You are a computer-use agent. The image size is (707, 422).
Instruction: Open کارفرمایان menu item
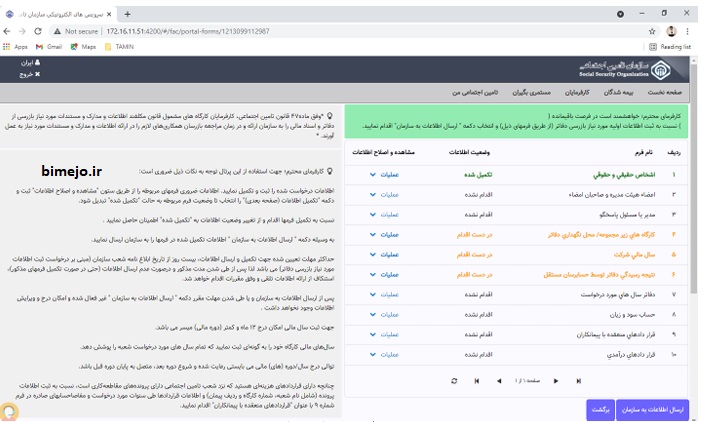pos(577,92)
